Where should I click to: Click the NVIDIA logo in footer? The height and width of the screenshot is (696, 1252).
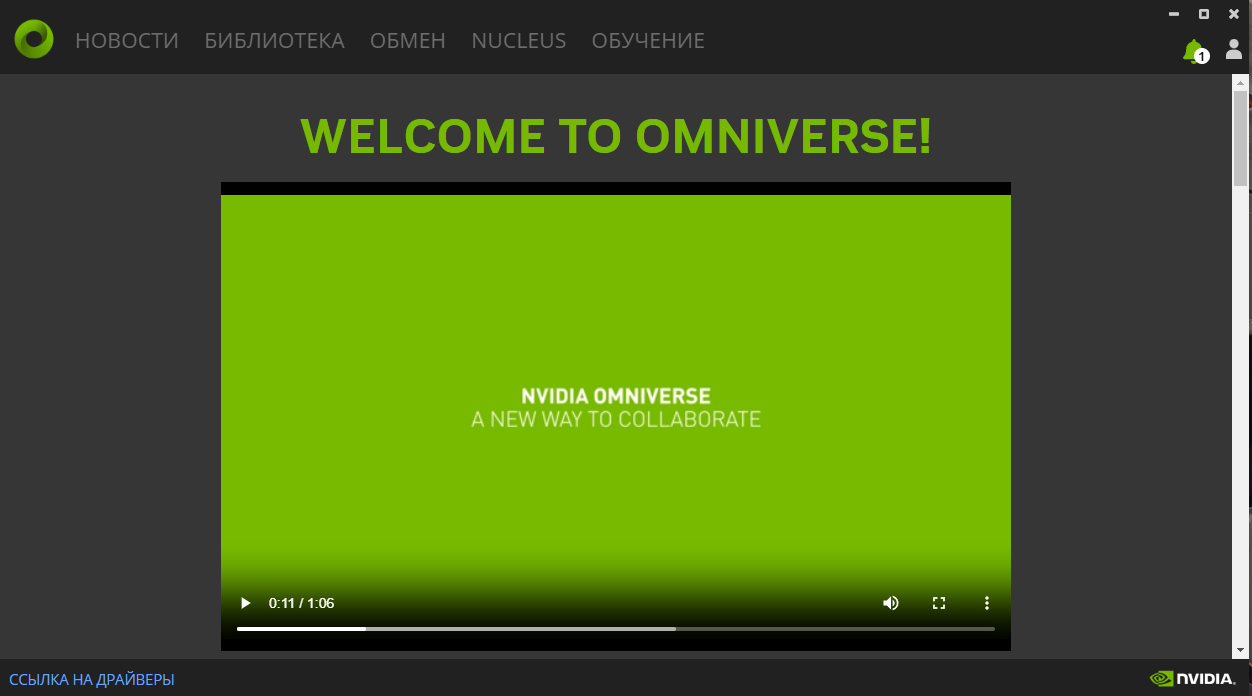point(1193,679)
